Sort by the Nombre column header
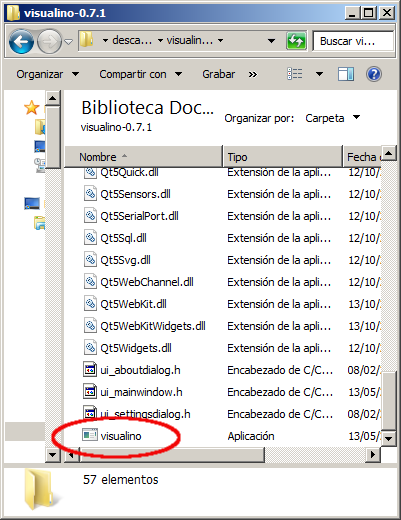The image size is (401, 520). (143, 157)
